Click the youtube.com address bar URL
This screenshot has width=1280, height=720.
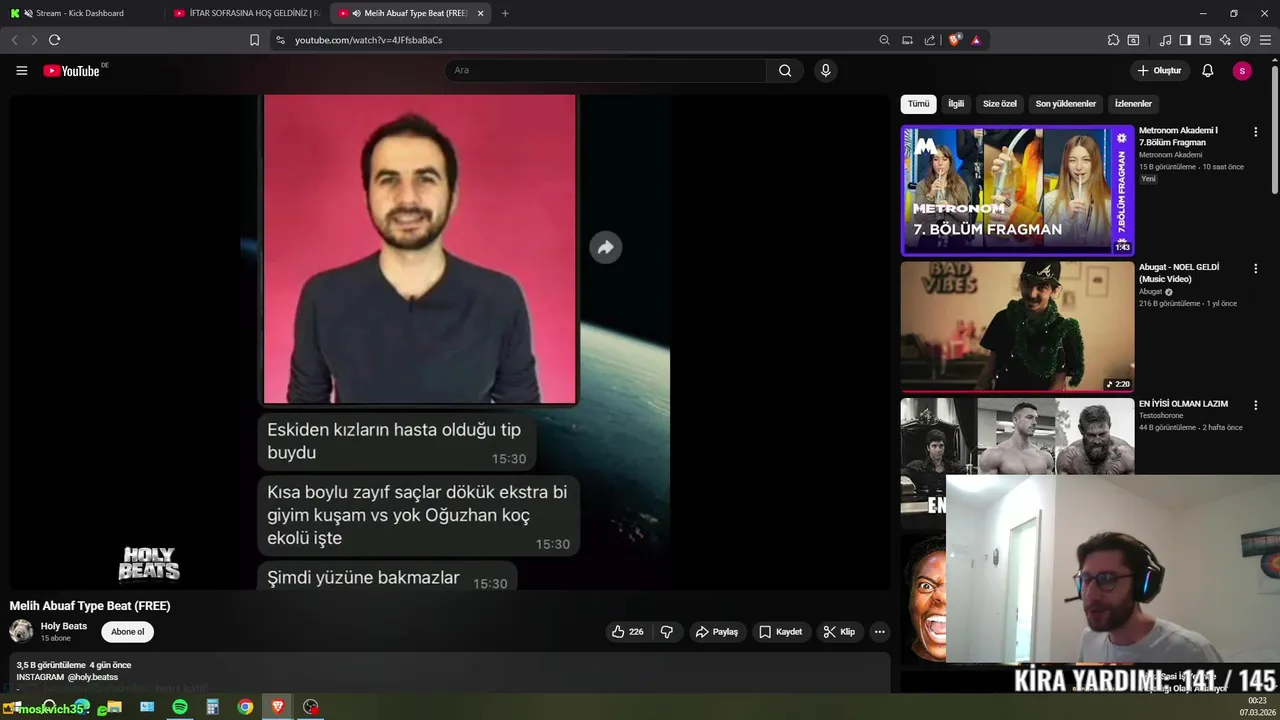click(x=368, y=40)
